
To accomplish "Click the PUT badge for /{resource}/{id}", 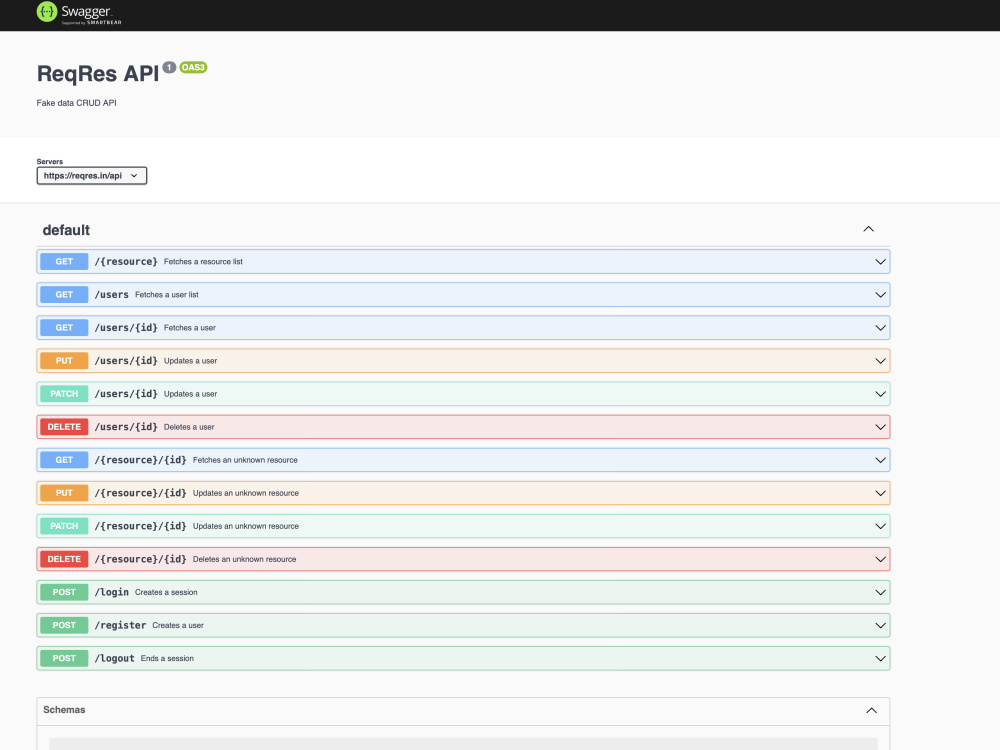I will pyautogui.click(x=64, y=493).
